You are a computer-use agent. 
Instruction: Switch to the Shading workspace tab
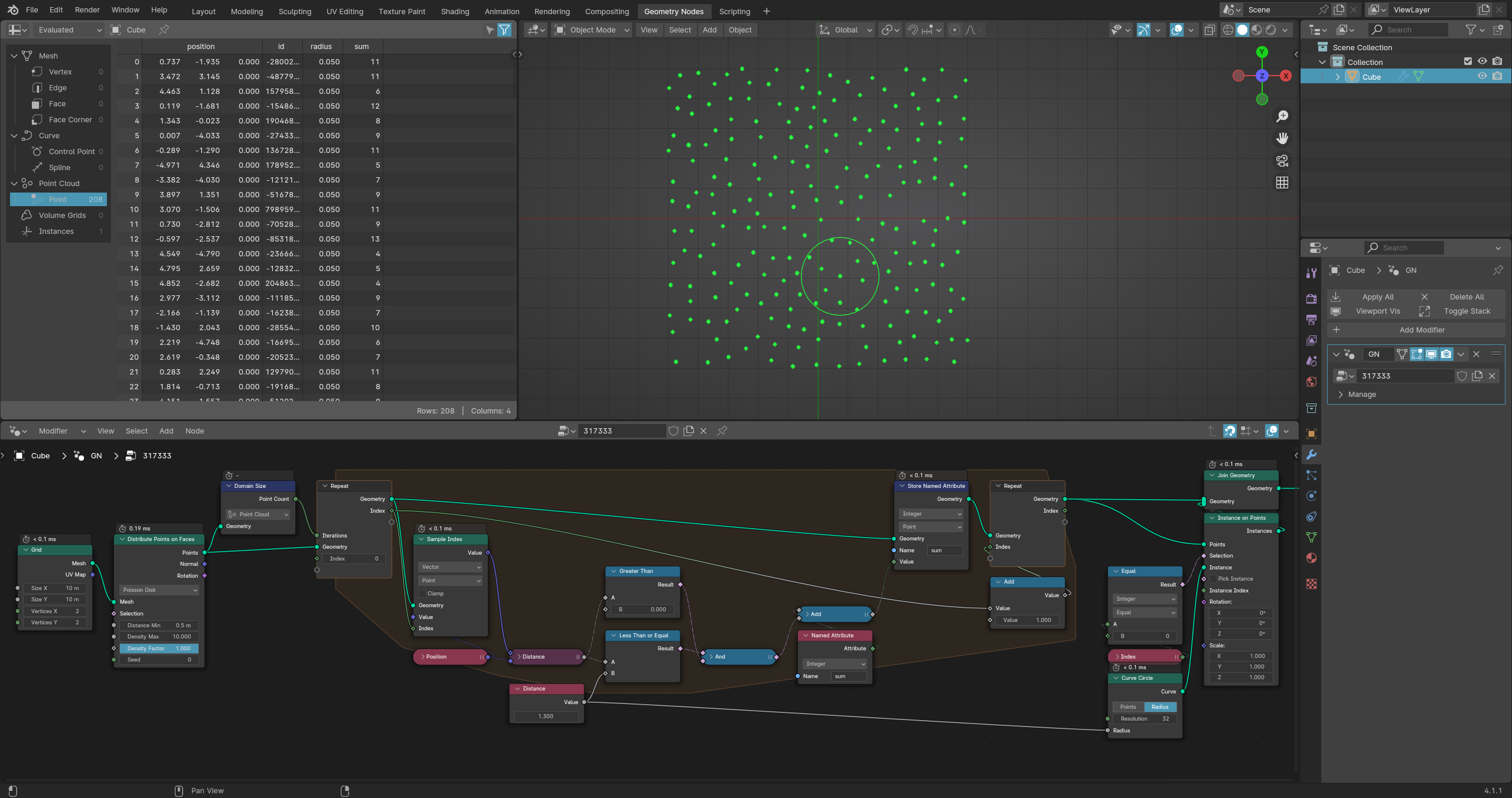pos(455,11)
